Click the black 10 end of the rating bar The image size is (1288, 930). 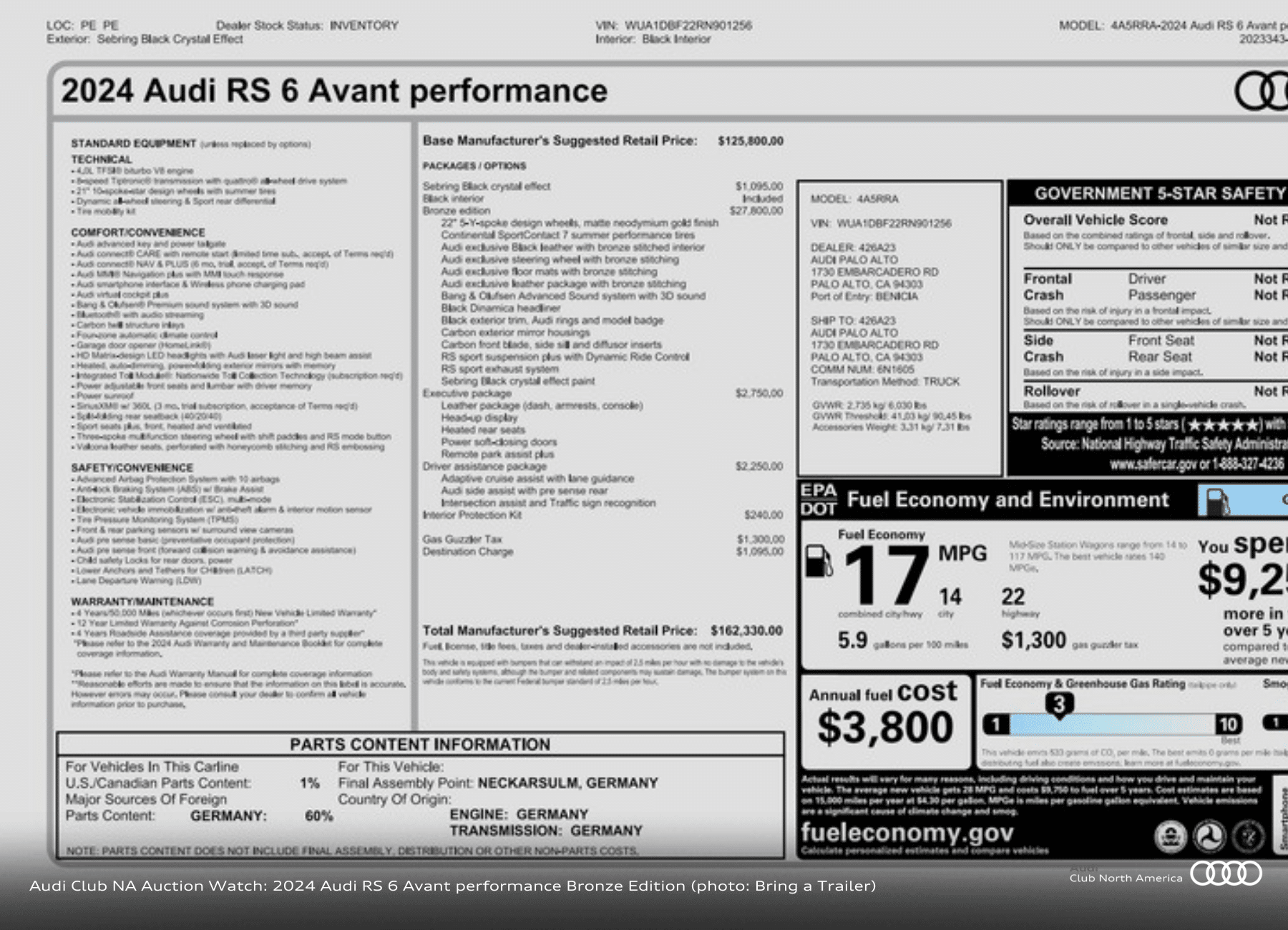click(1228, 724)
